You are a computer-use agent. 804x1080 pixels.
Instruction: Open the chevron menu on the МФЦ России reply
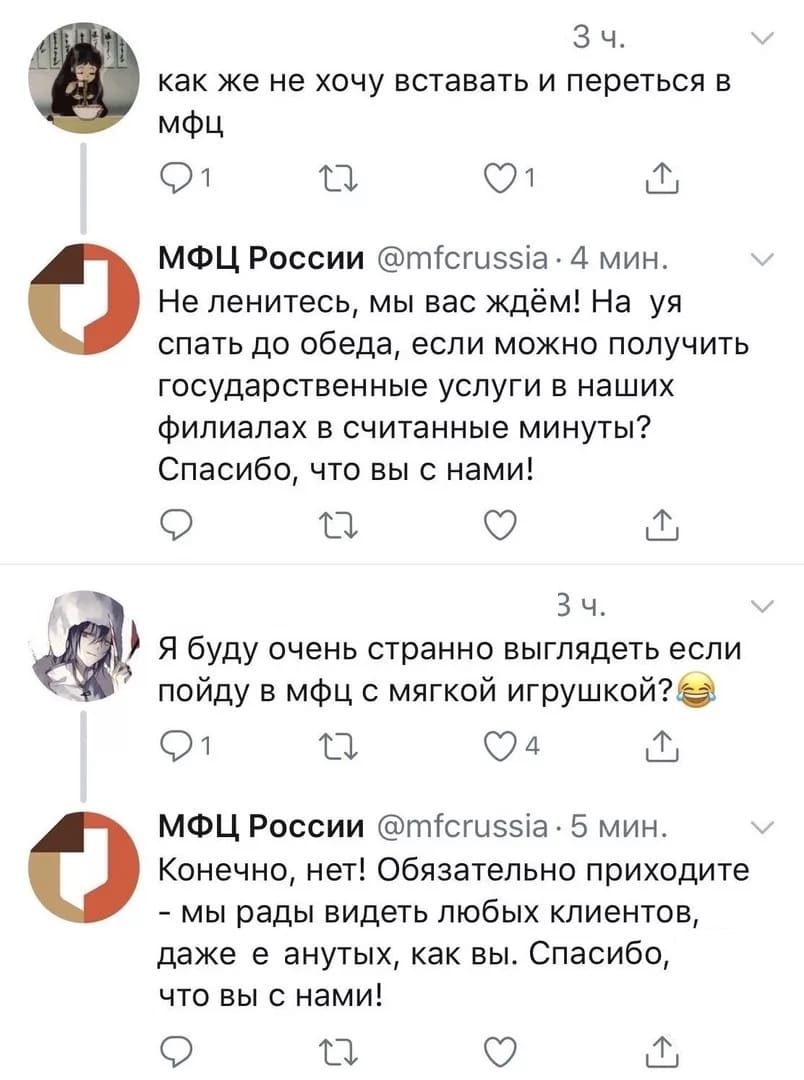pos(762,258)
